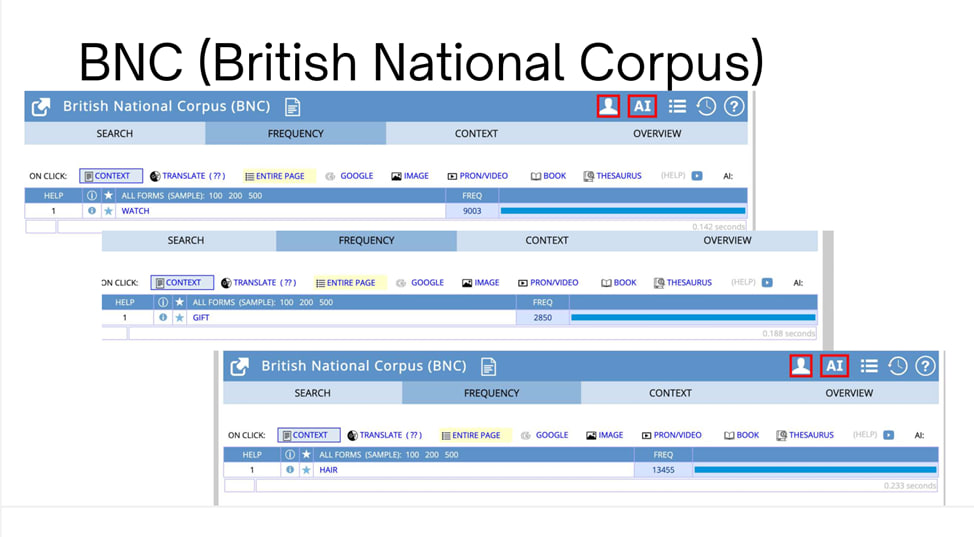Image resolution: width=974 pixels, height=537 pixels.
Task: Select ENTIRE PAGE option in the HAIR panel
Action: tap(470, 436)
